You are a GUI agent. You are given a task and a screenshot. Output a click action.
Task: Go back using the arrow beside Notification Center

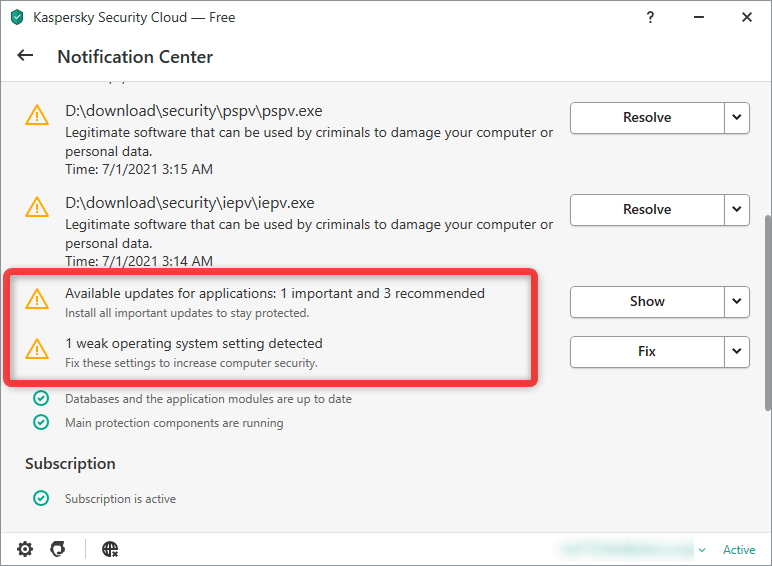25,55
